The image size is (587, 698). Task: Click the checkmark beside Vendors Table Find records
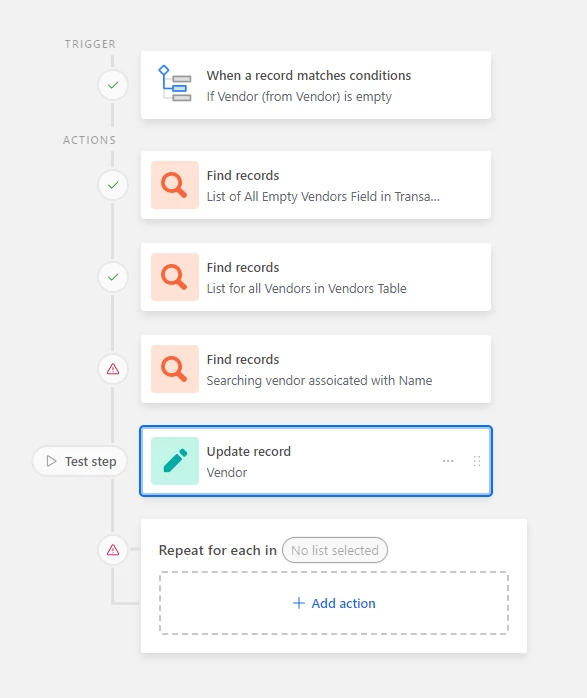(x=113, y=277)
